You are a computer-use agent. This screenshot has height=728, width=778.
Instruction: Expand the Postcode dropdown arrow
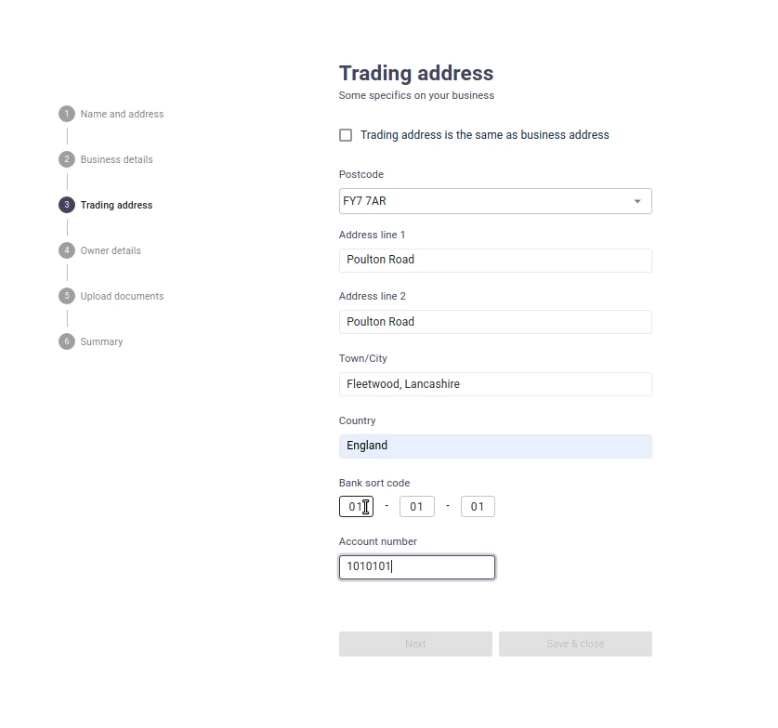click(637, 201)
